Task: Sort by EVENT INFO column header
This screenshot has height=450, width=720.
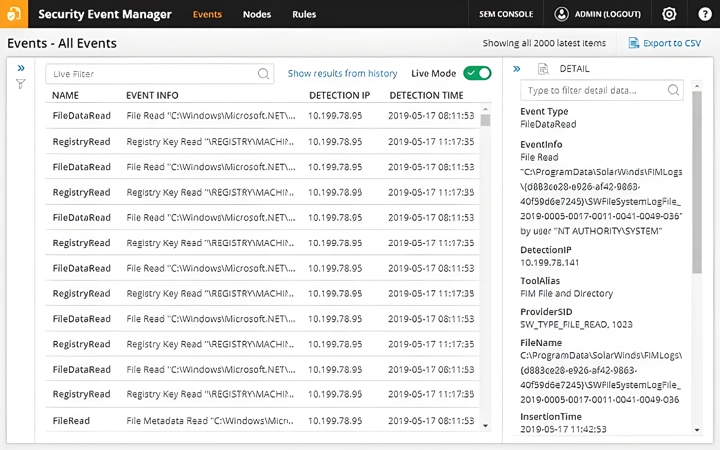Action: pos(152,96)
